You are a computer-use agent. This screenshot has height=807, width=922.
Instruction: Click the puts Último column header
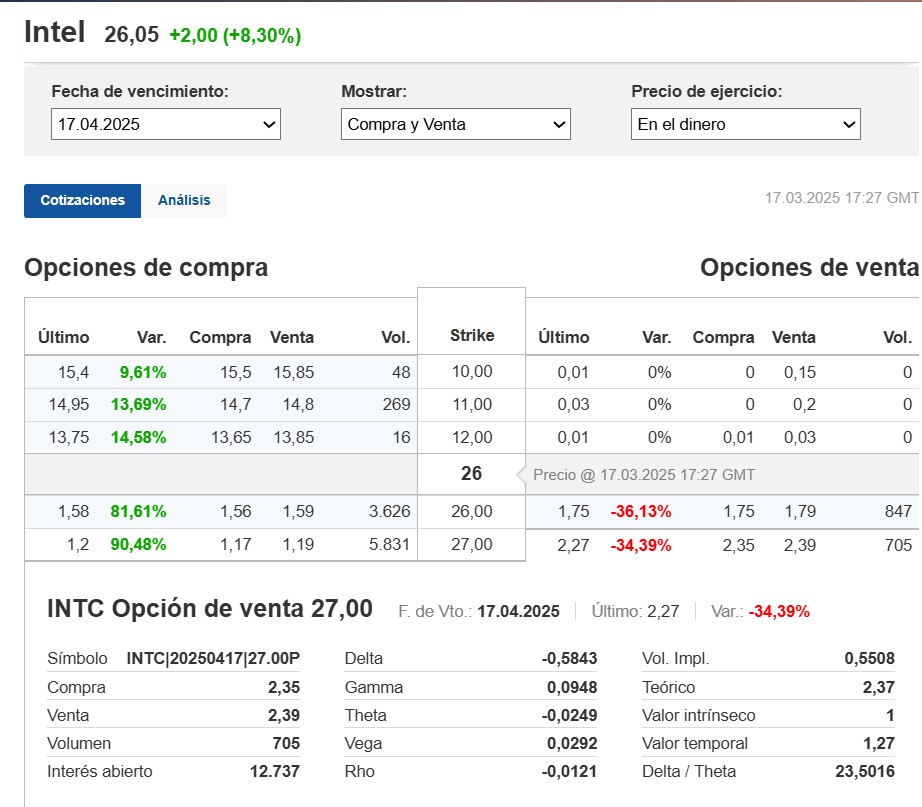pos(564,338)
